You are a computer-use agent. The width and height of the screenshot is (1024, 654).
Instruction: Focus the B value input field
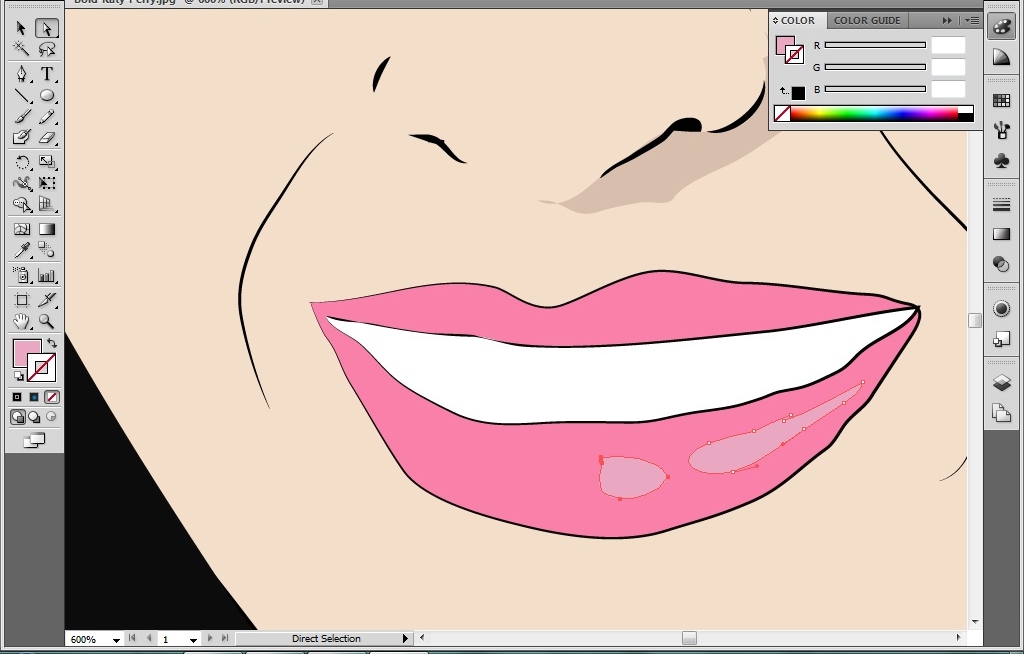[948, 90]
